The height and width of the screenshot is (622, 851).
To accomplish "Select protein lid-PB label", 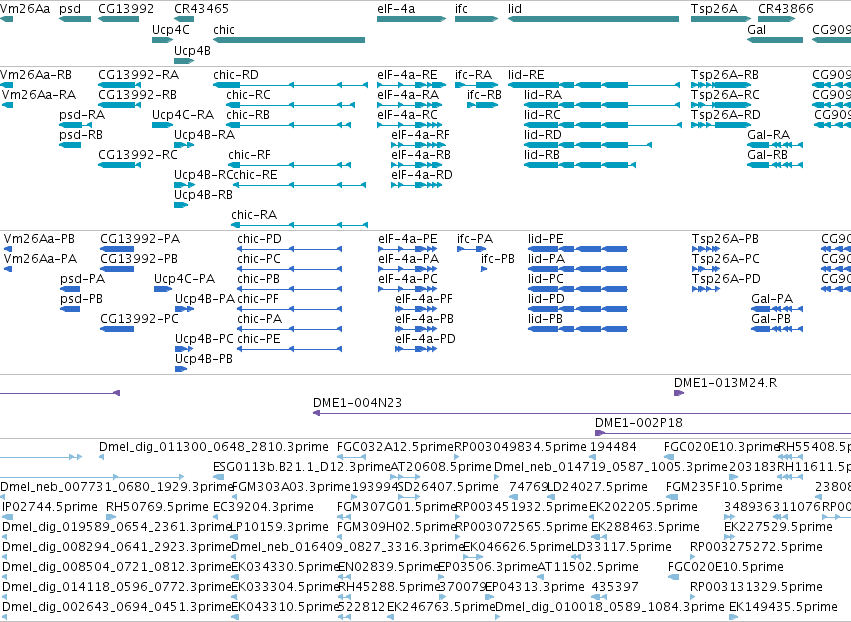I will pyautogui.click(x=545, y=319).
